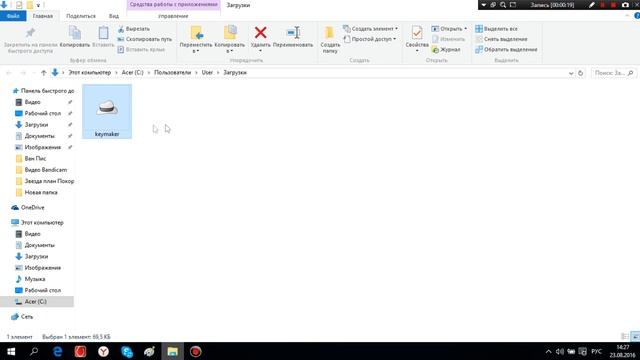640x360 pixels.
Task: Click Этот компьютер in the address path
Action: (x=89, y=72)
